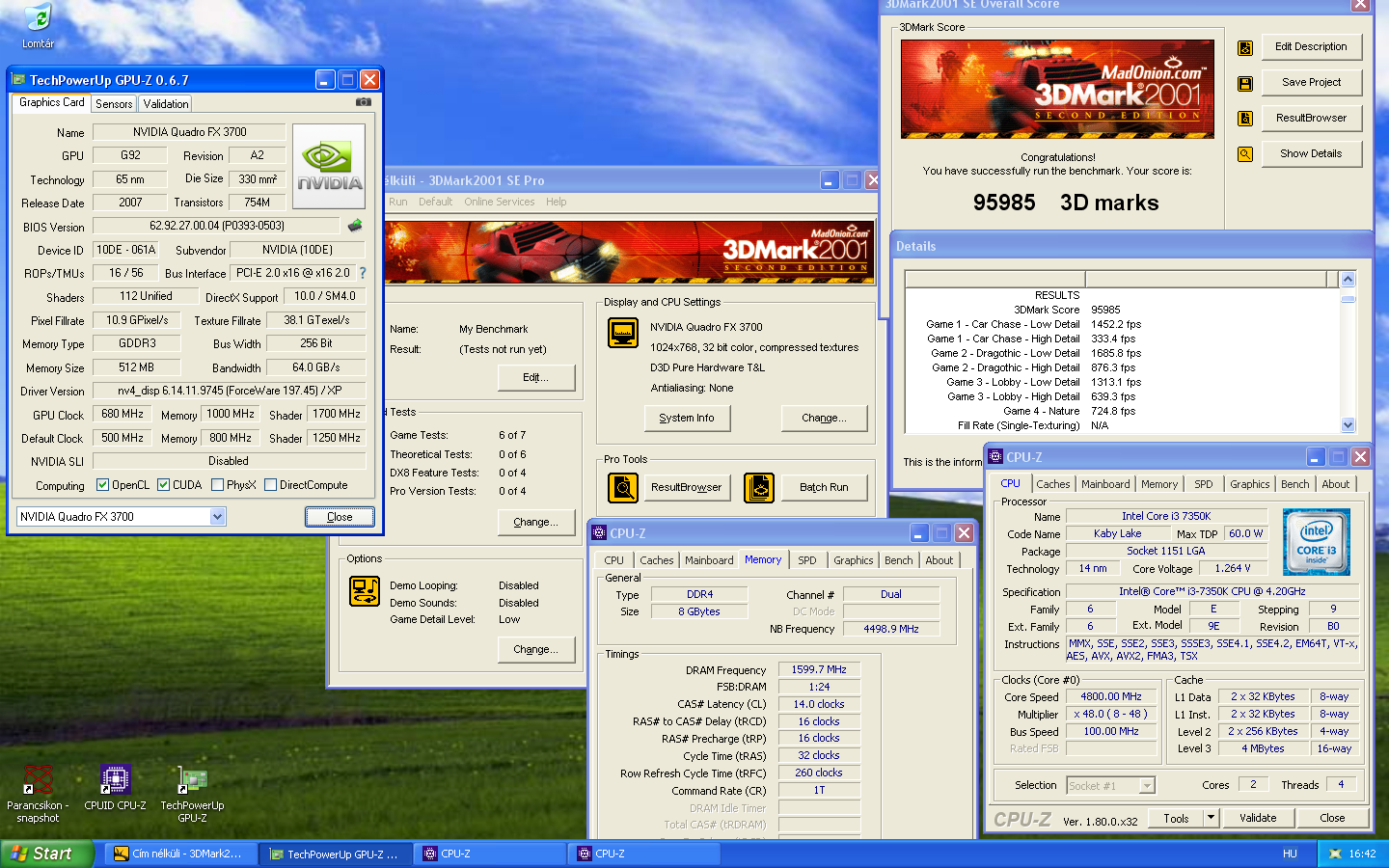The image size is (1389, 868).
Task: Click TechPowerUp GPU-Z taskbar button
Action: click(x=337, y=854)
